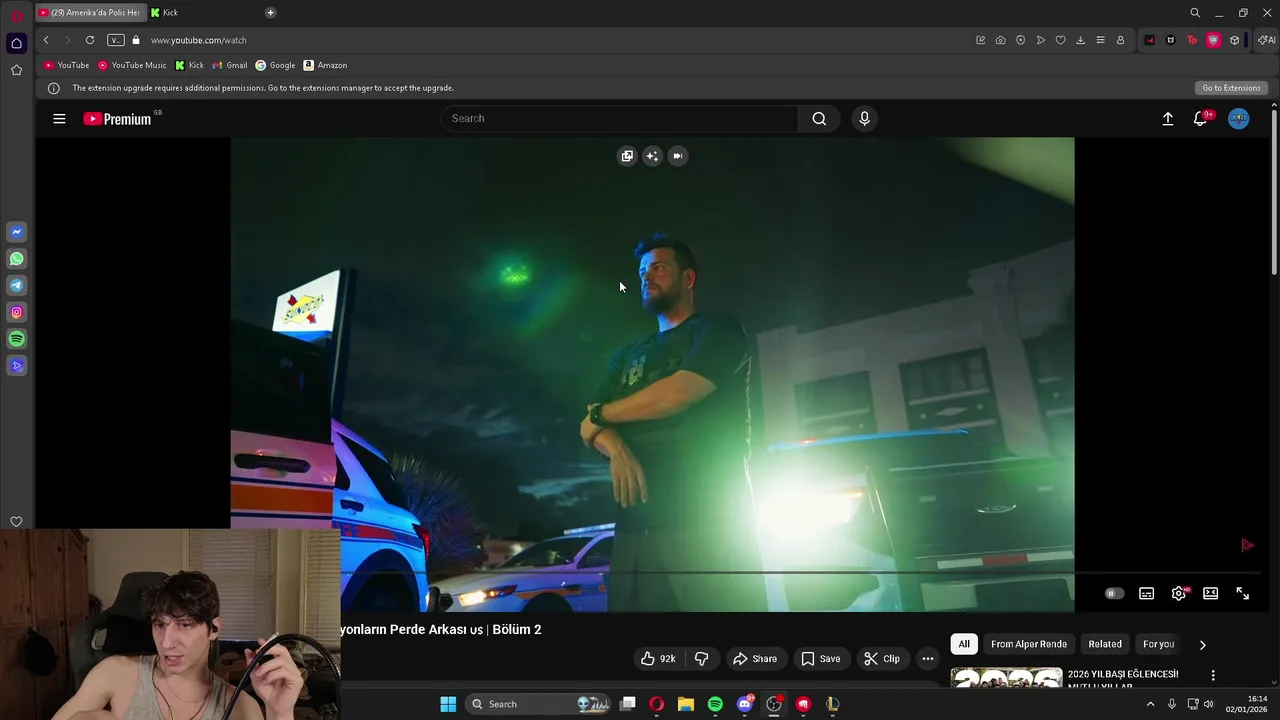Image resolution: width=1280 pixels, height=720 pixels.
Task: Open Spotify from Windows taskbar
Action: 715,704
